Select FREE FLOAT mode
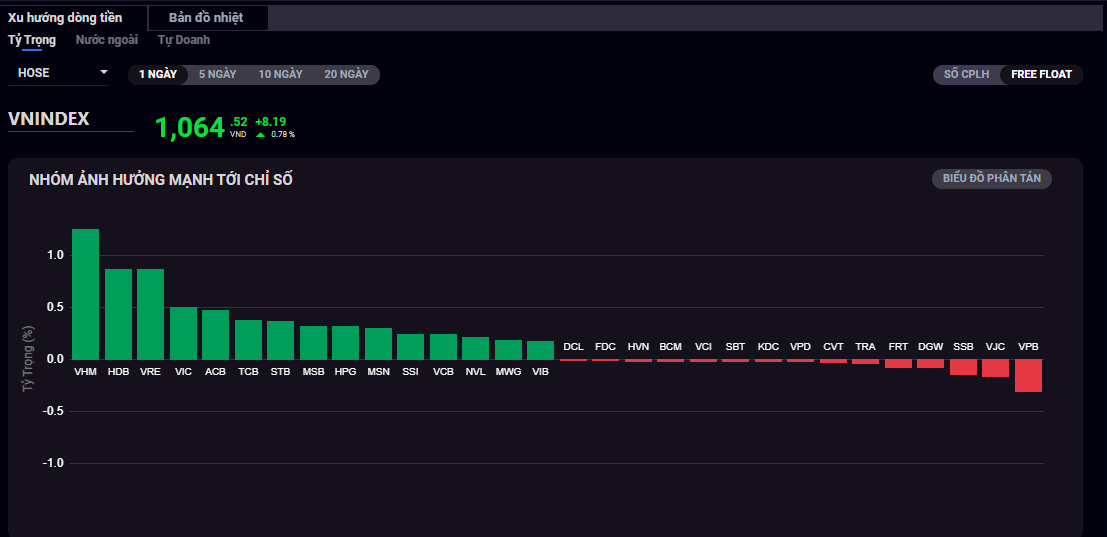This screenshot has width=1107, height=537. (1041, 74)
